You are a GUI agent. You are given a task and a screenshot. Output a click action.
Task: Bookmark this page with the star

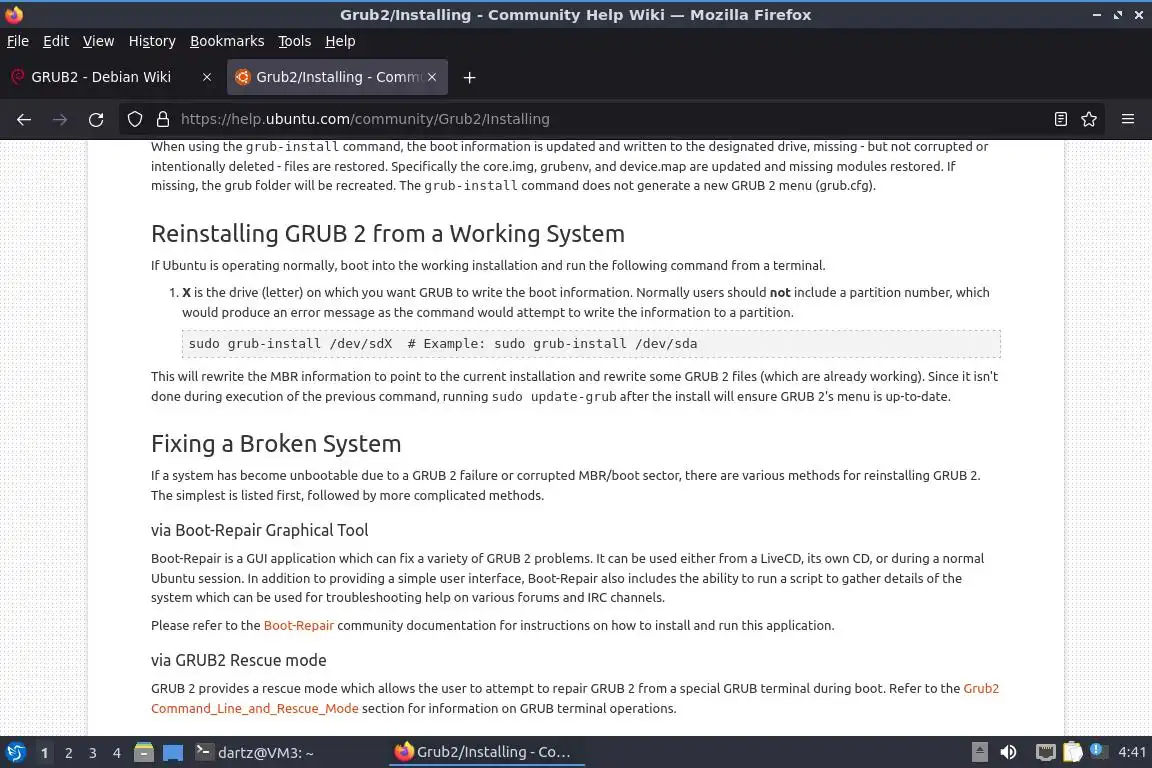(x=1089, y=119)
